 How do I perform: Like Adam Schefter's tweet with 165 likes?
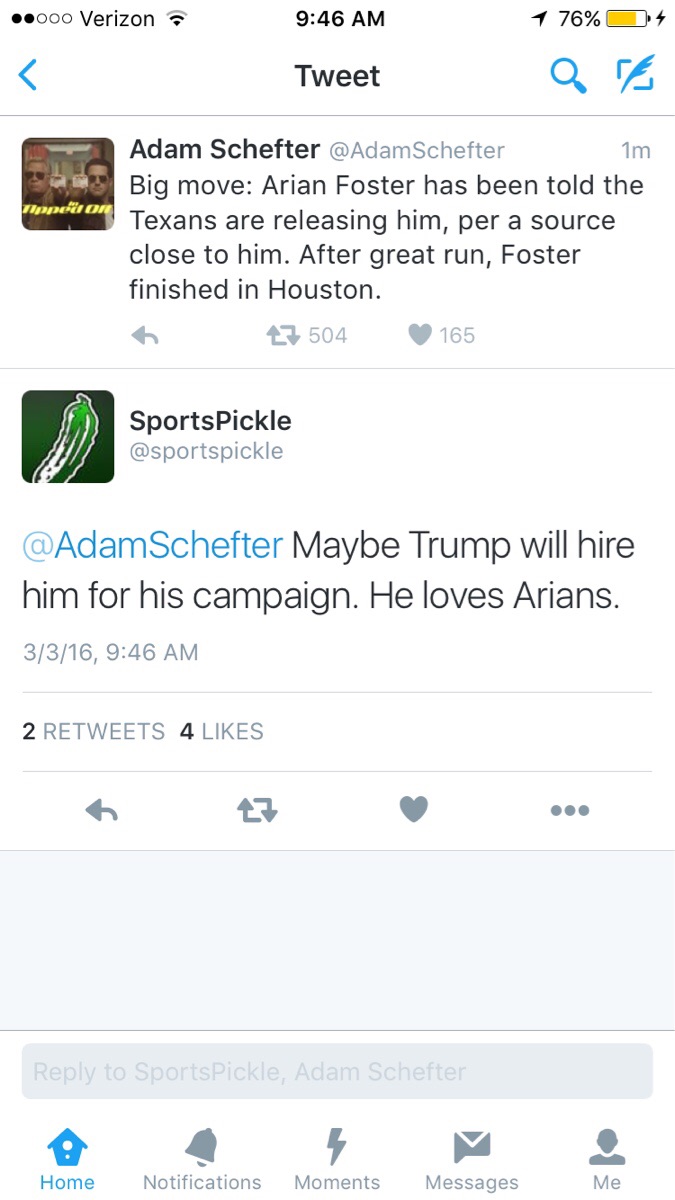pos(420,336)
